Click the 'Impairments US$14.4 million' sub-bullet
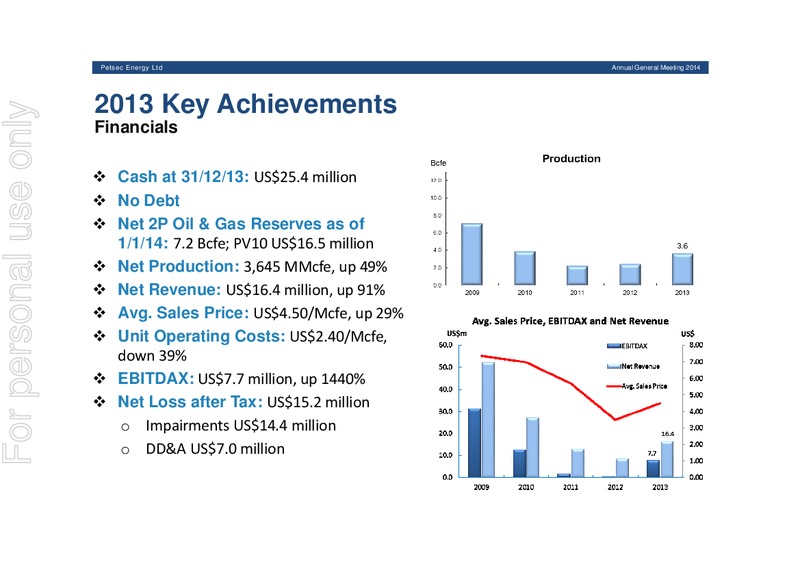Viewport: 800px width, 566px height. (241, 426)
